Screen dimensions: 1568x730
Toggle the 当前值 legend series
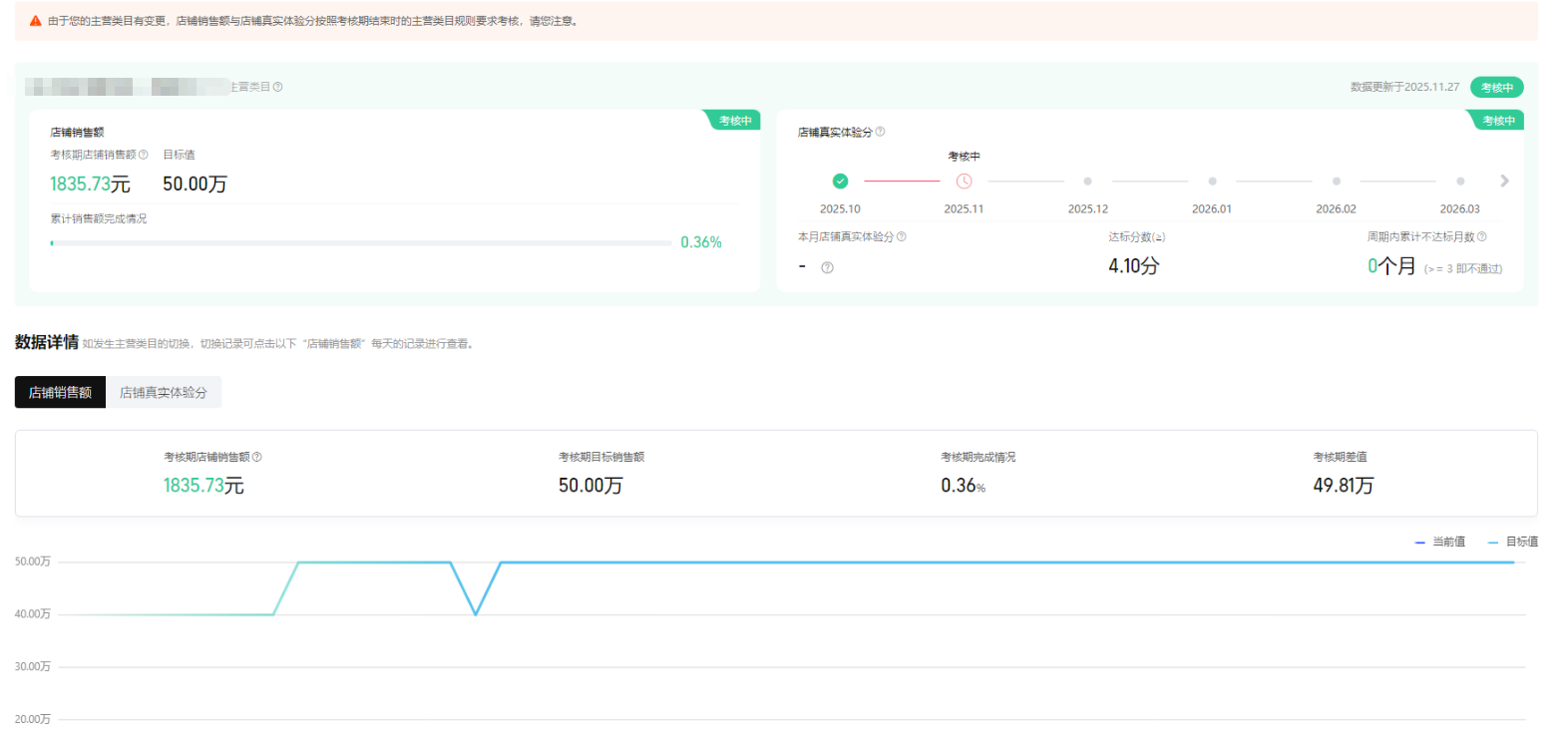point(1440,543)
